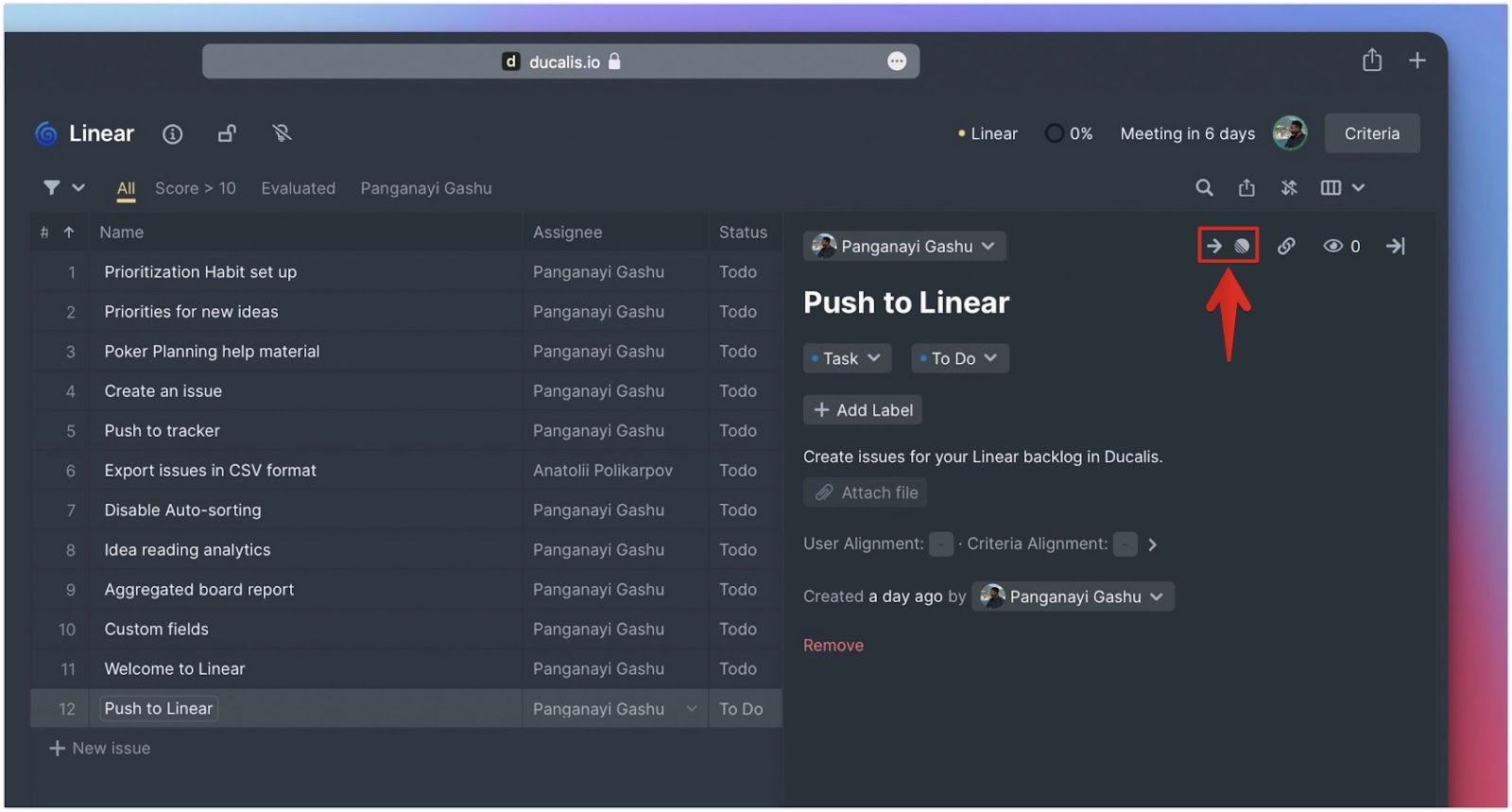Select the Aggregated board report issue
Image resolution: width=1512 pixels, height=812 pixels.
tap(198, 590)
